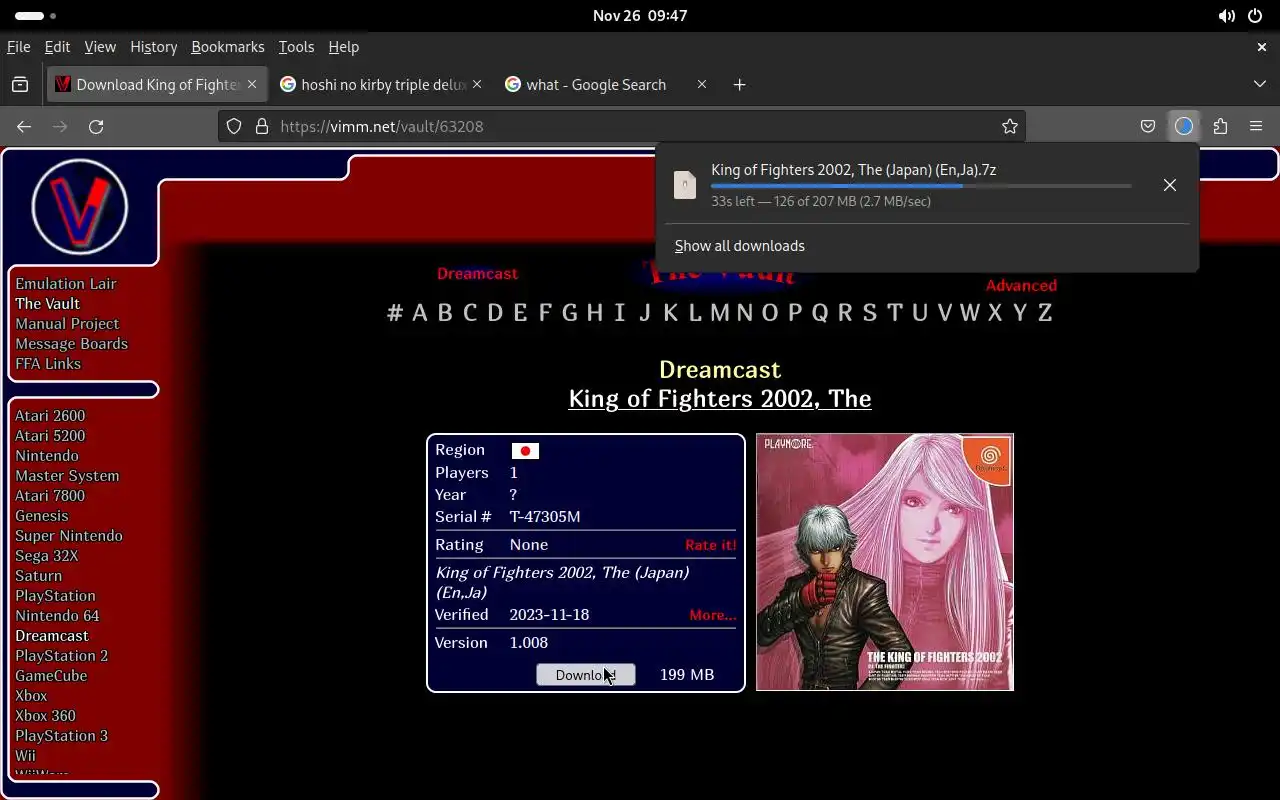
Task: Open Firefox View from the tab bar
Action: [20, 85]
